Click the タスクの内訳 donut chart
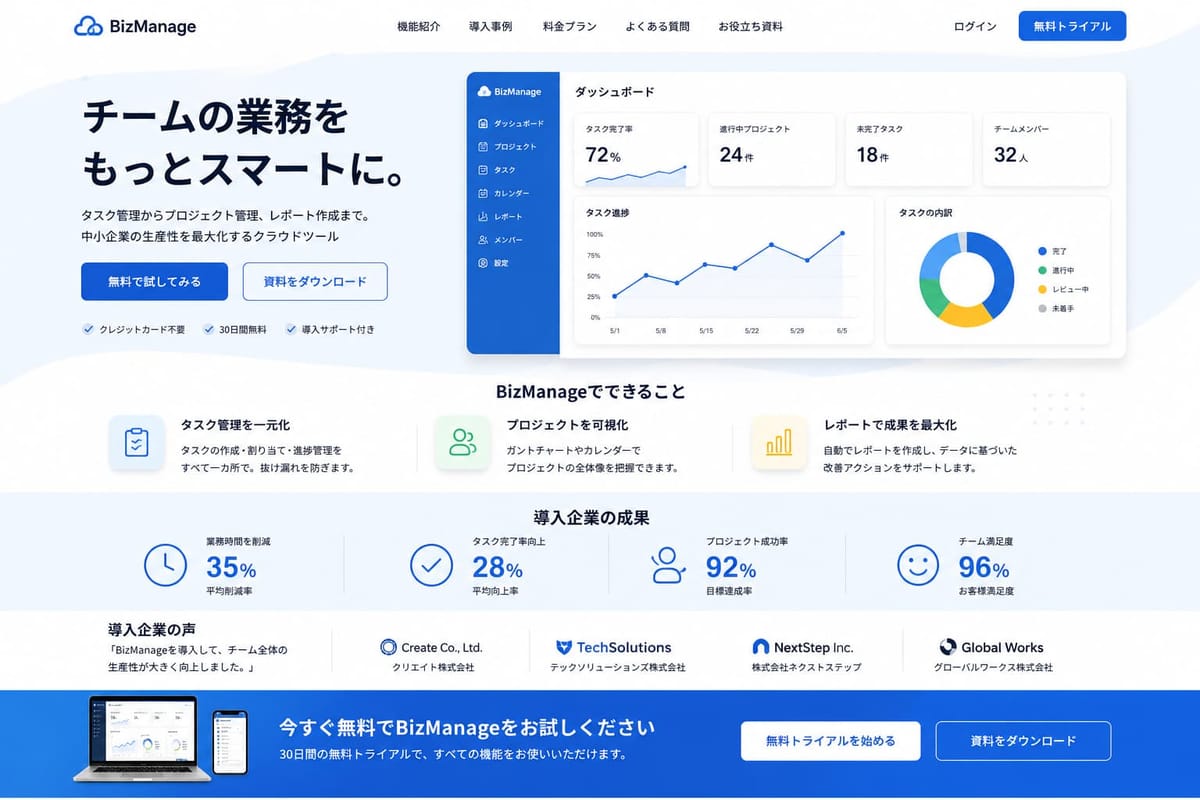This screenshot has width=1200, height=800. (967, 279)
